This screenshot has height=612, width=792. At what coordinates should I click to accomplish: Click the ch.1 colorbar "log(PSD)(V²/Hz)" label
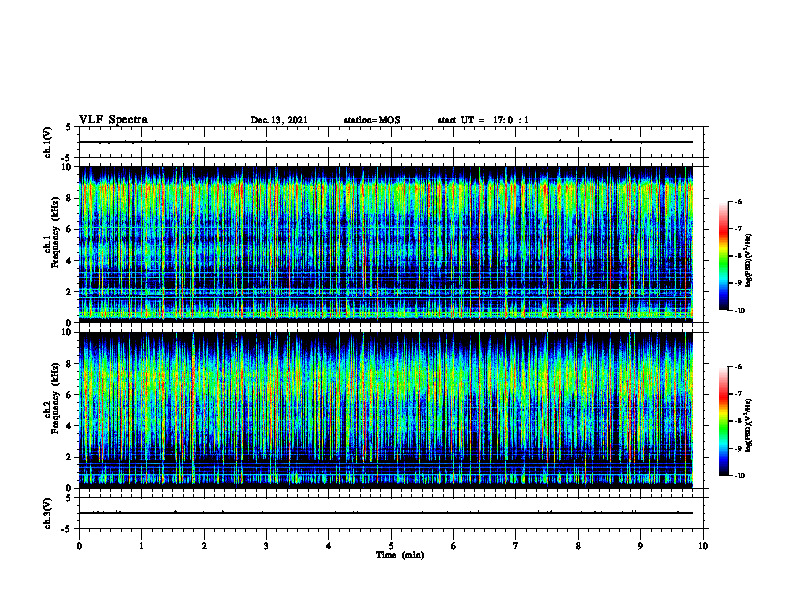749,260
